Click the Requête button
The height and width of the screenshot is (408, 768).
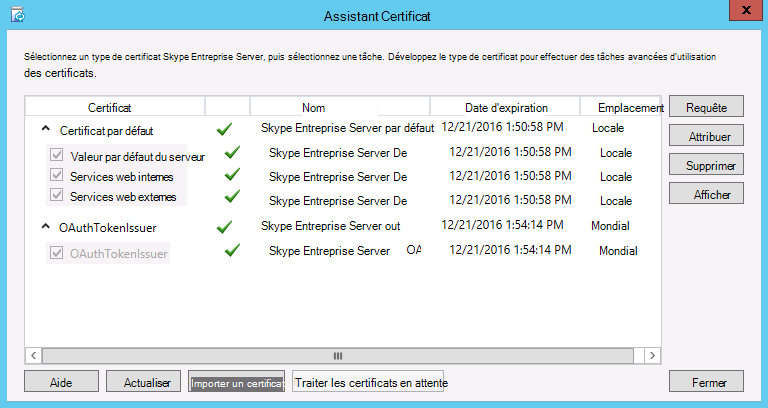(x=706, y=106)
